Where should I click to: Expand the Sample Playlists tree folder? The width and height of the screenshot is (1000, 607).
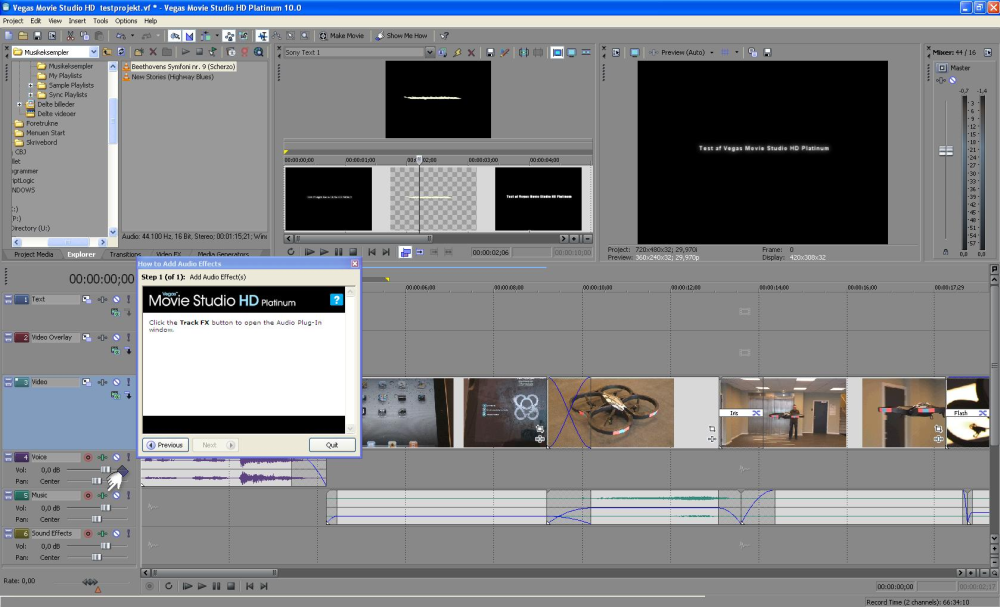coord(31,85)
